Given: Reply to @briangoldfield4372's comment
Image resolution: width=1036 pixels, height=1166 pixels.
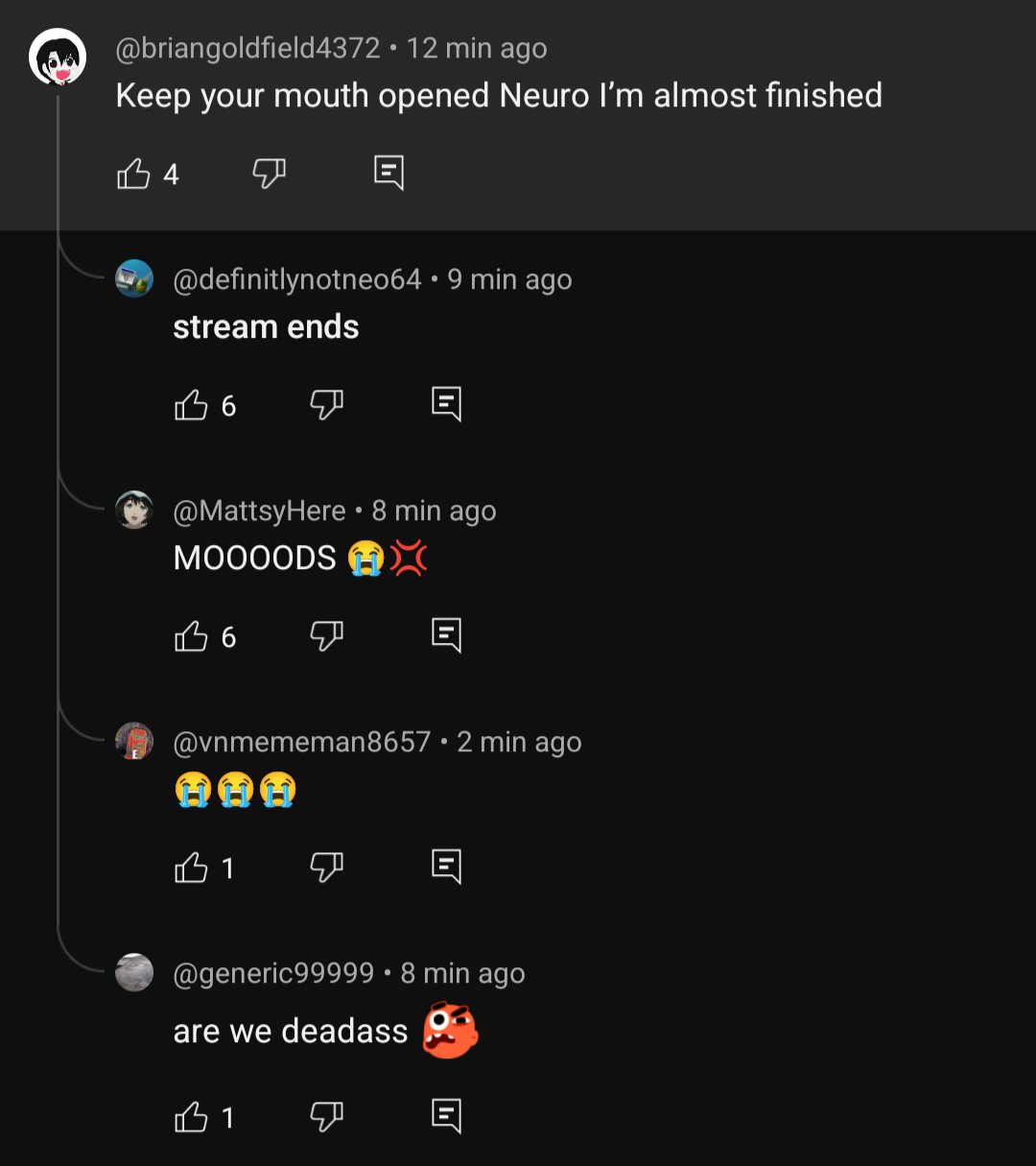Looking at the screenshot, I should (388, 173).
